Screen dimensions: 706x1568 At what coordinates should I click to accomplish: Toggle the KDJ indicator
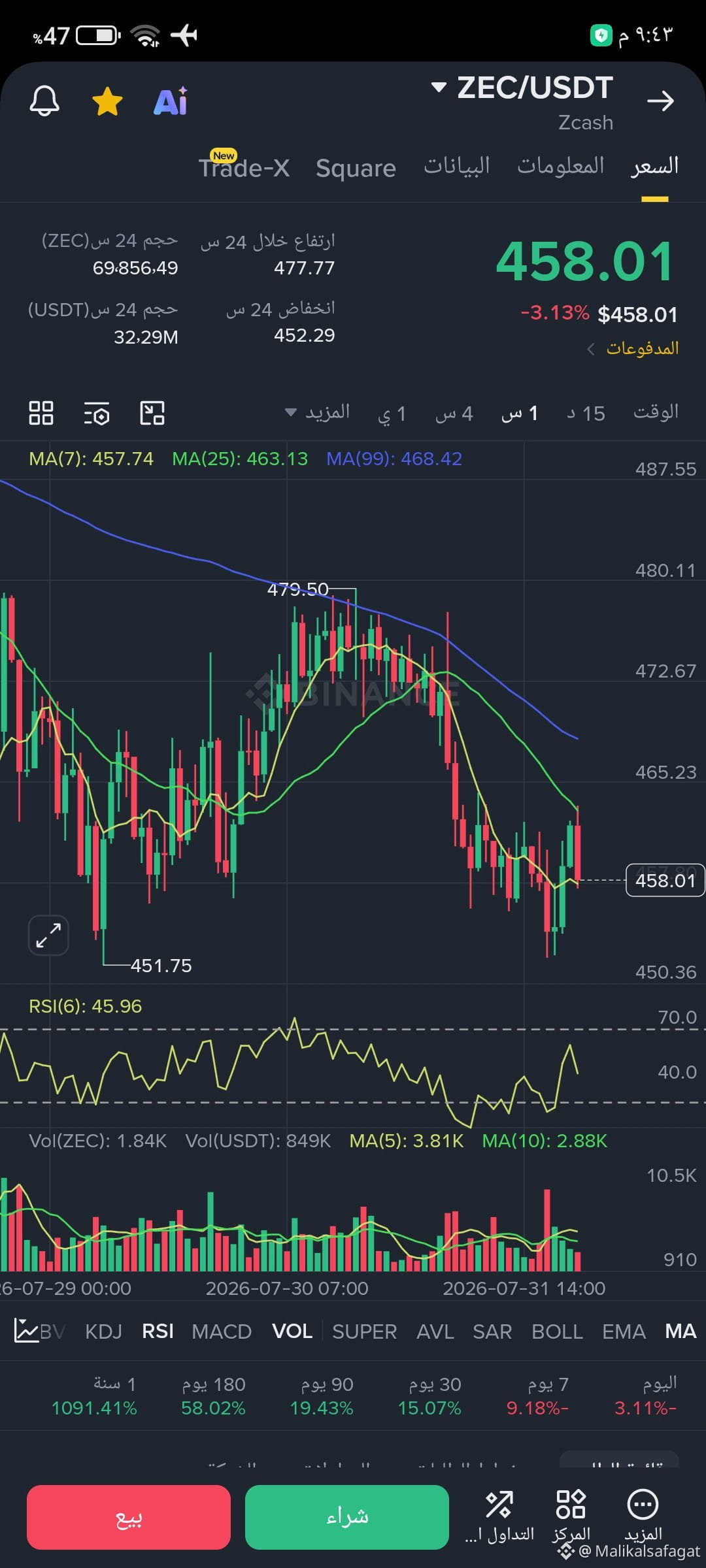click(103, 1331)
